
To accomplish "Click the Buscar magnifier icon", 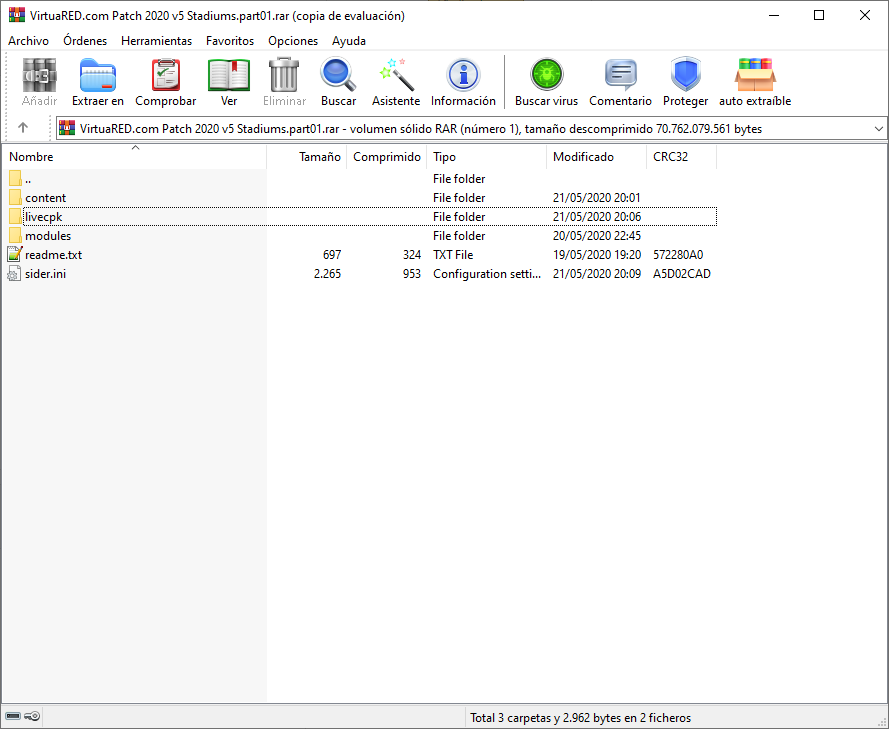I will (338, 75).
